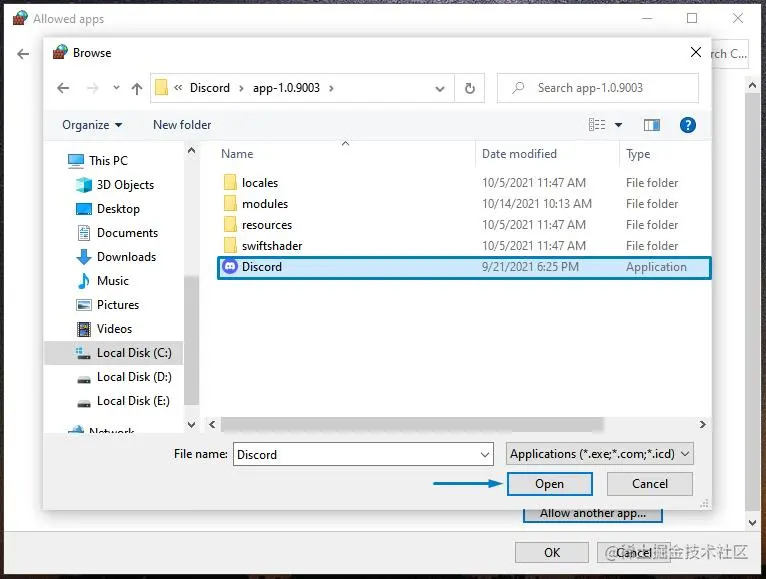Screen dimensions: 766x579
Task: Open Desktop in navigation pane
Action: coord(108,209)
